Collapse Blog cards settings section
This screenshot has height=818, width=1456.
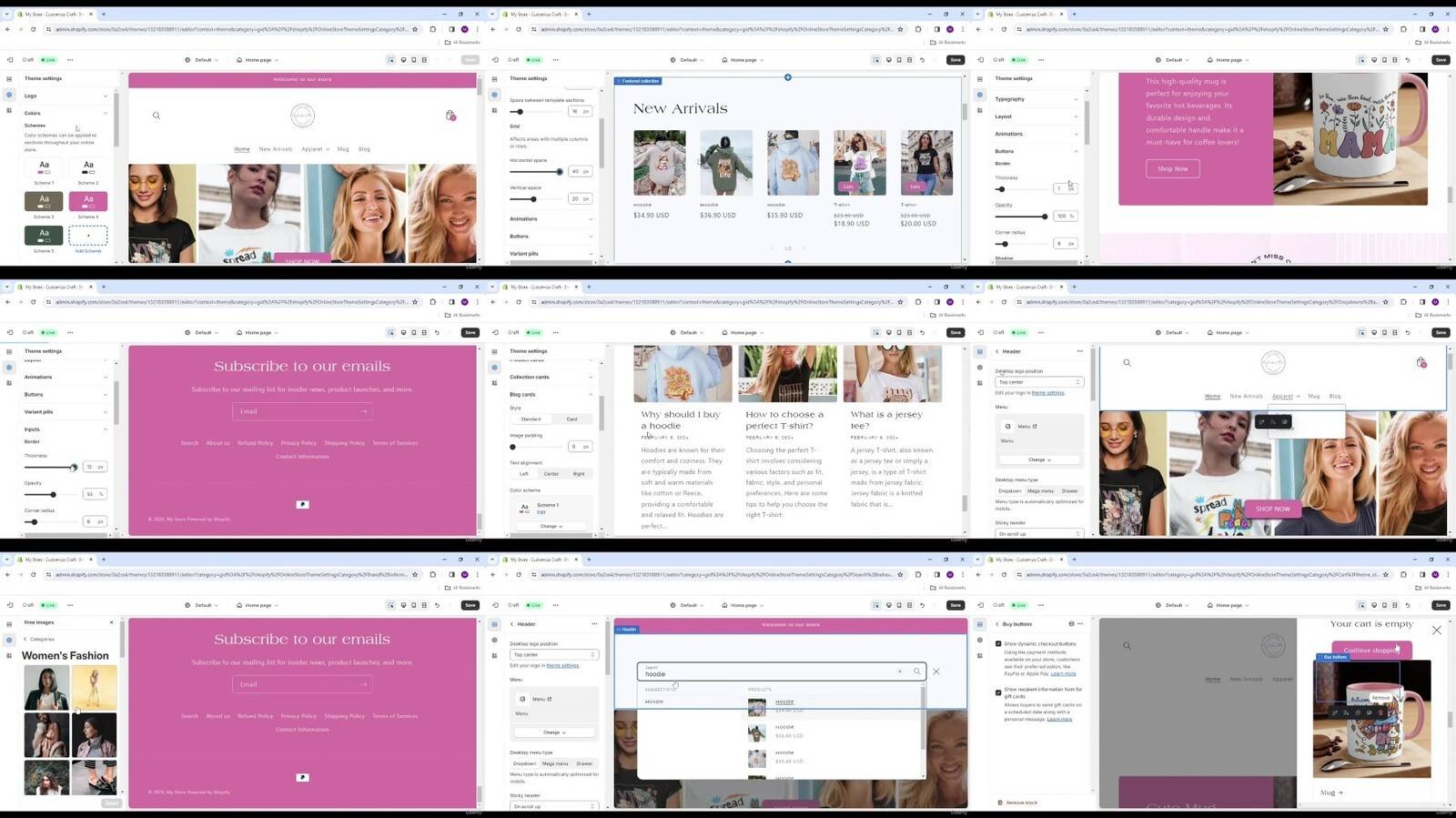[x=551, y=395]
